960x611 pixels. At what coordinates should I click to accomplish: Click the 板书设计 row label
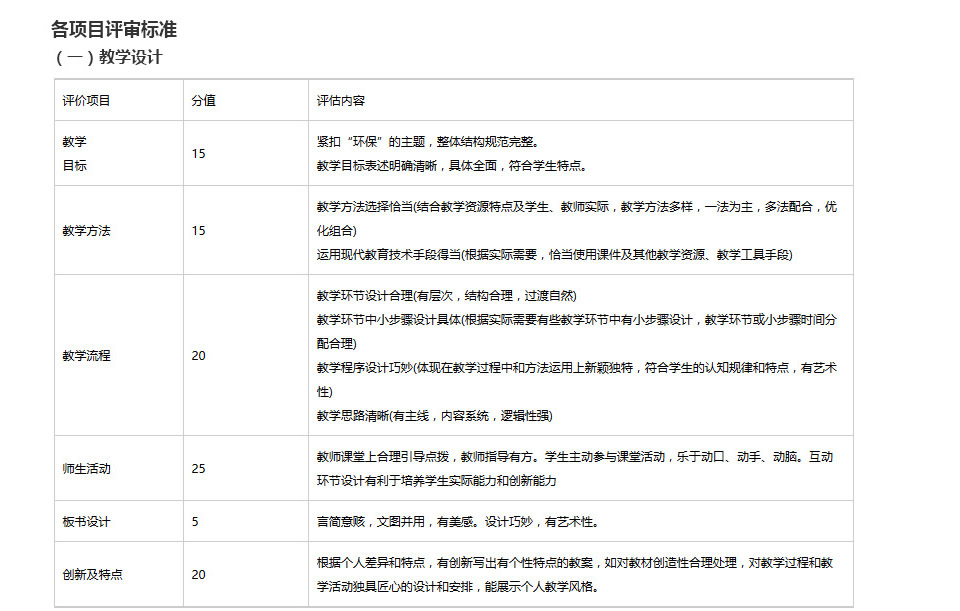[86, 521]
